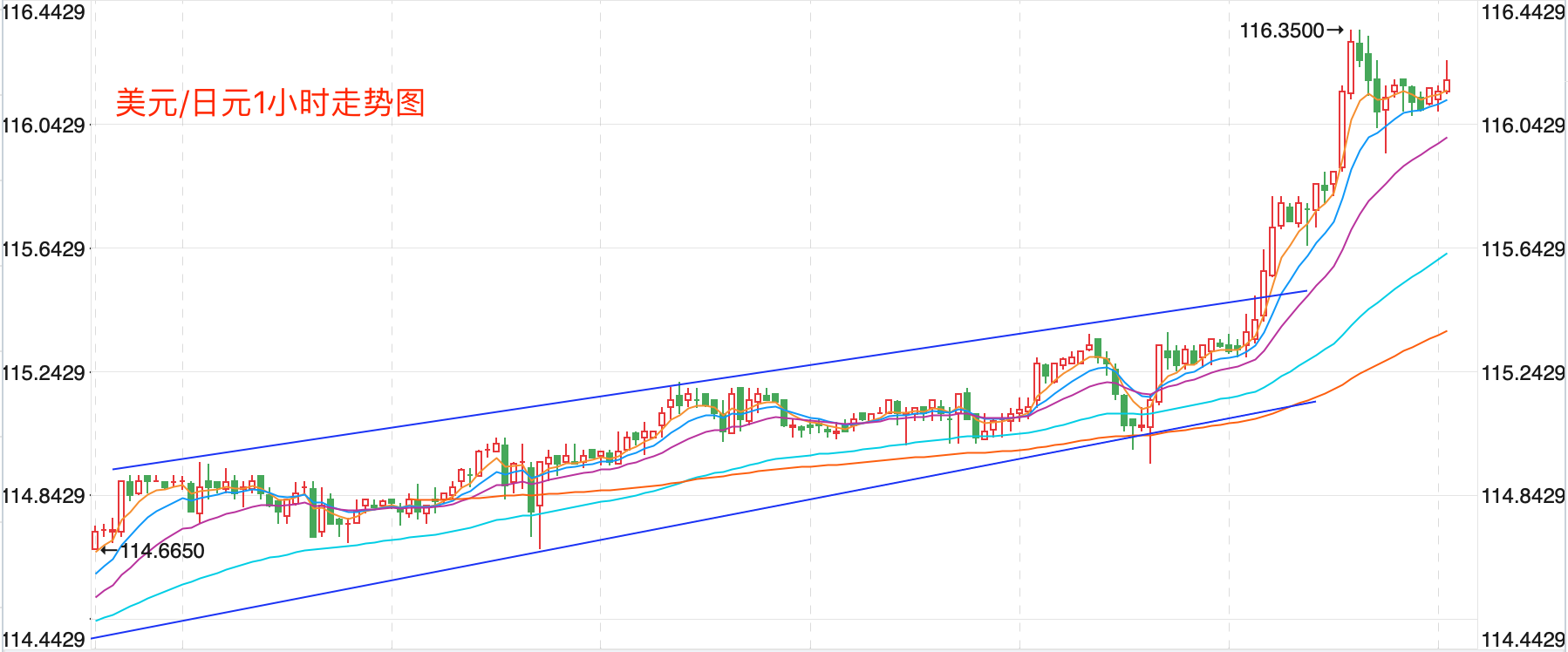1568x652 pixels.
Task: Click the upper blue channel trend line
Action: (x=698, y=382)
